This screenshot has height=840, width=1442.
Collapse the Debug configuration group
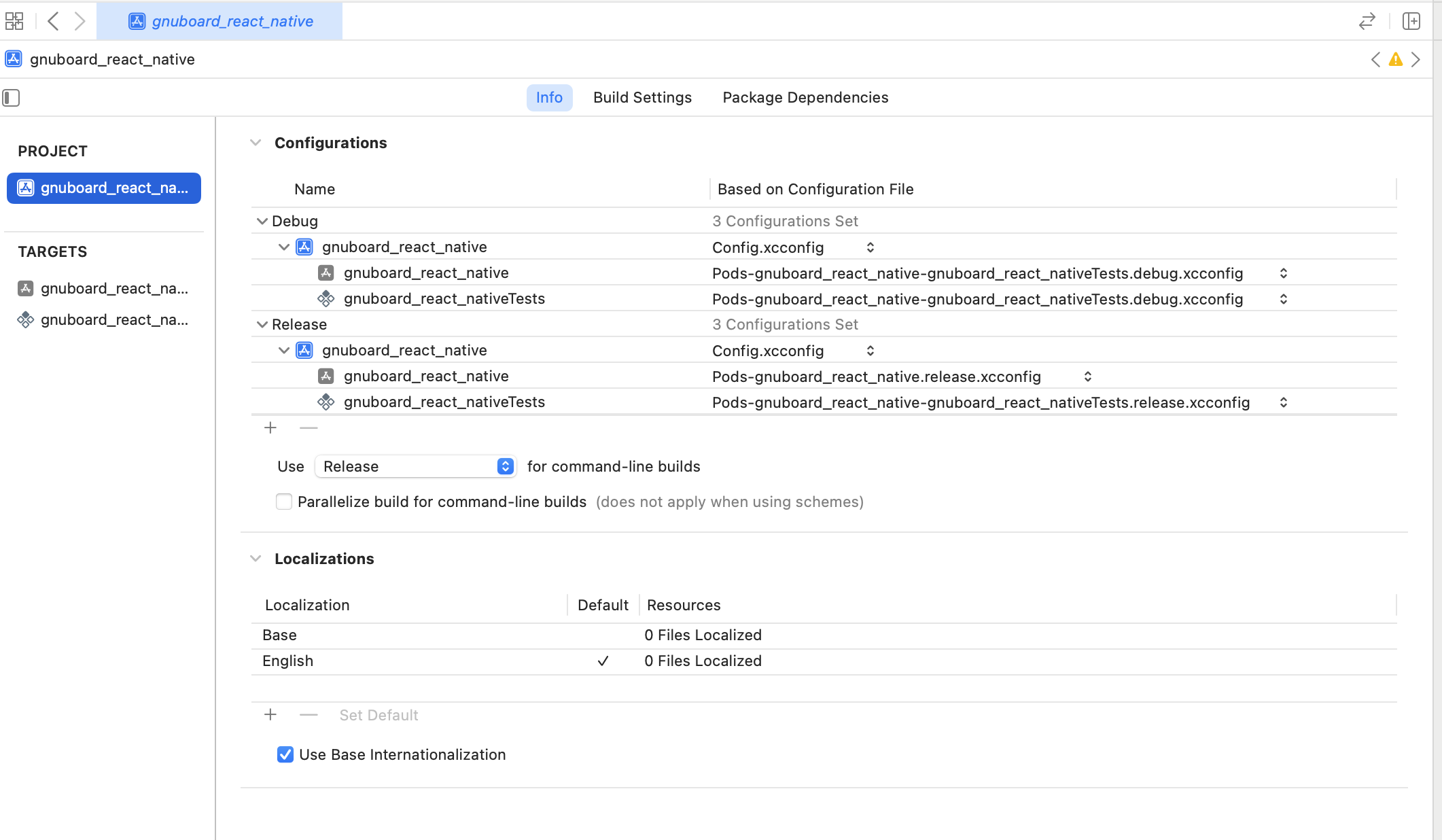pos(262,221)
